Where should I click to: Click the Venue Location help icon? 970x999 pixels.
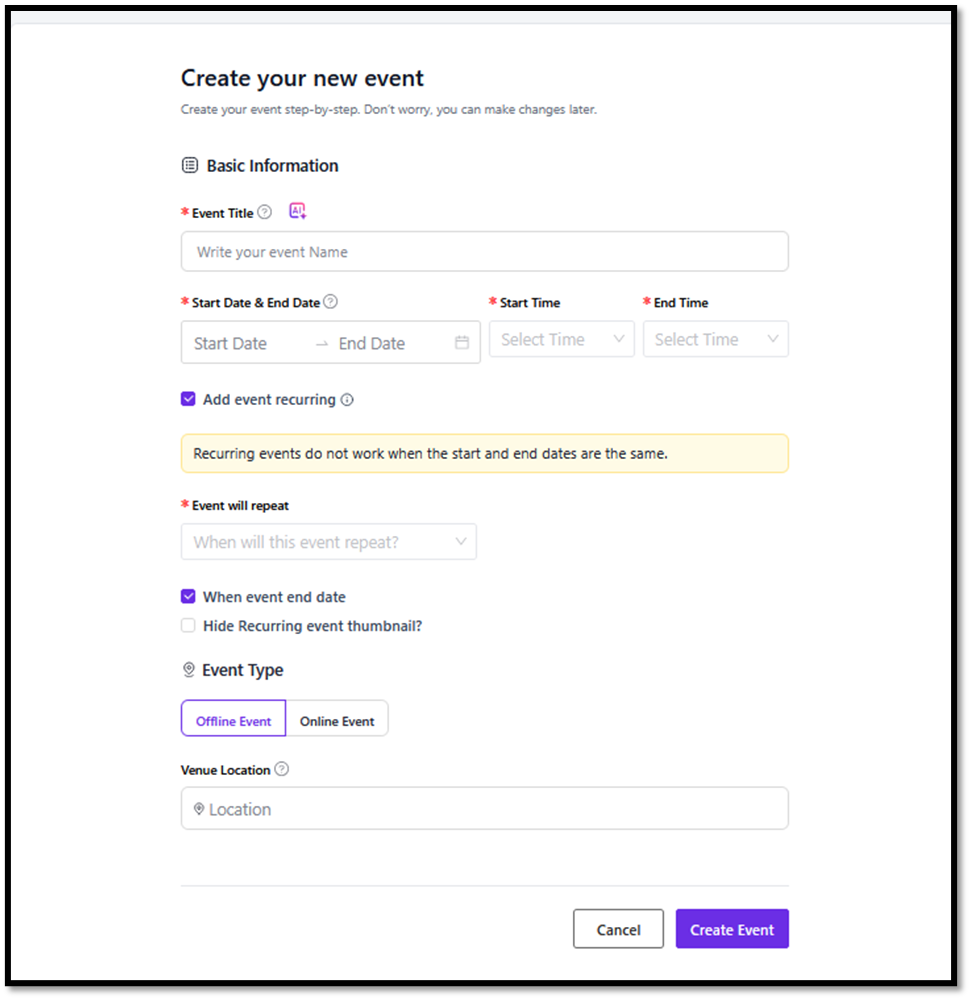pos(282,770)
